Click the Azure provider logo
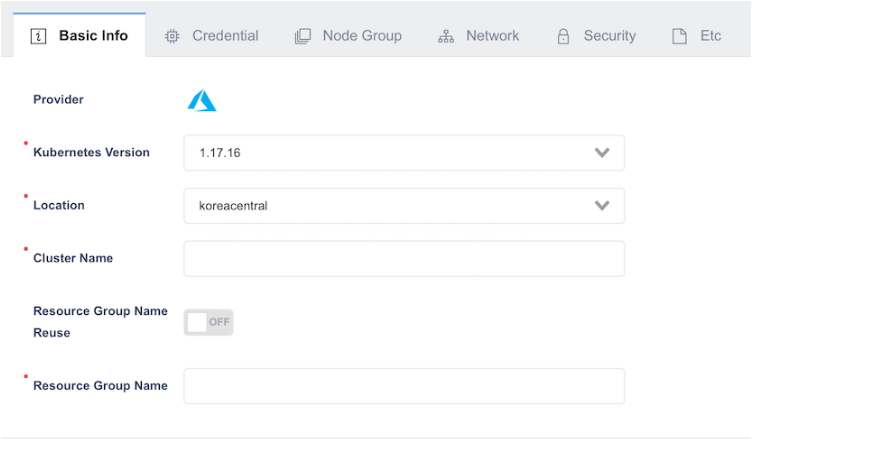Screen dimensions: 895x473 202,100
